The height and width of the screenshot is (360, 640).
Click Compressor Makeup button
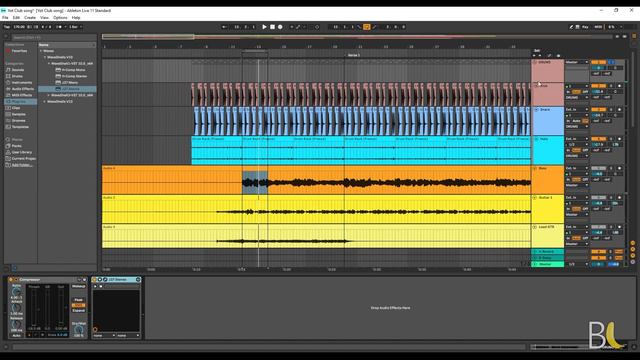[78, 286]
